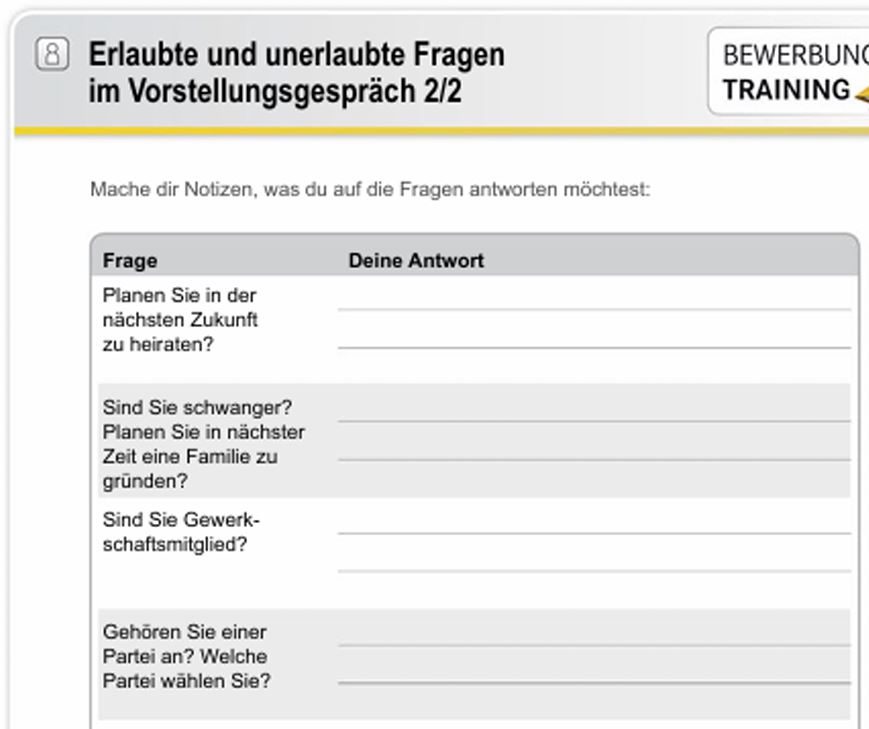Click the 'Frage' column header

tap(130, 261)
